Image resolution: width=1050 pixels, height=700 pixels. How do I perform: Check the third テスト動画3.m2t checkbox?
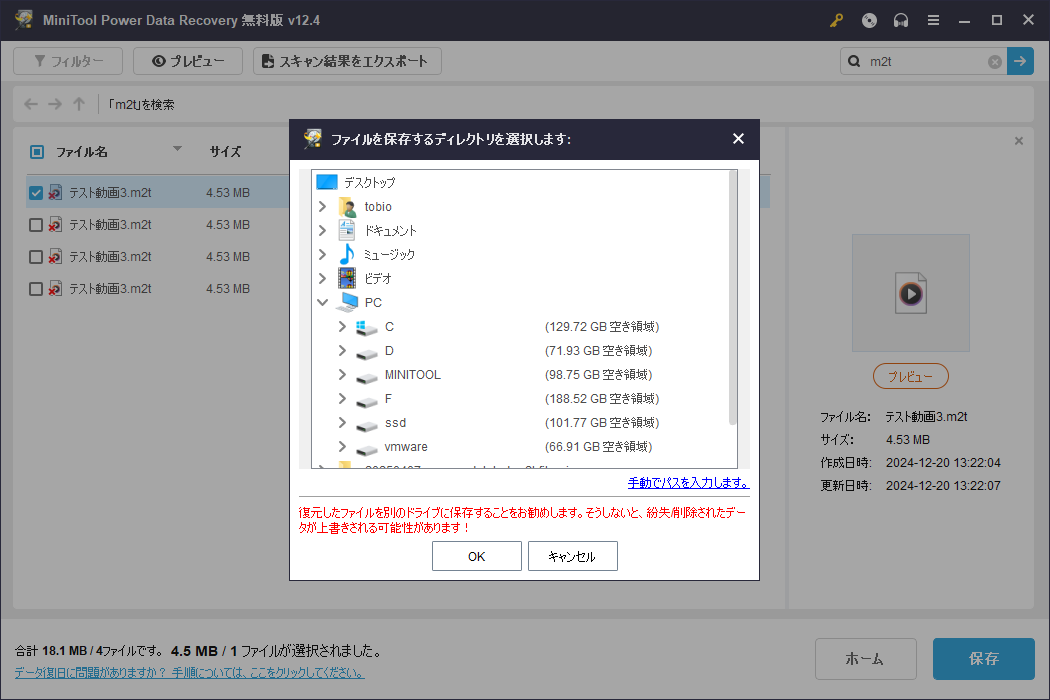coord(36,257)
